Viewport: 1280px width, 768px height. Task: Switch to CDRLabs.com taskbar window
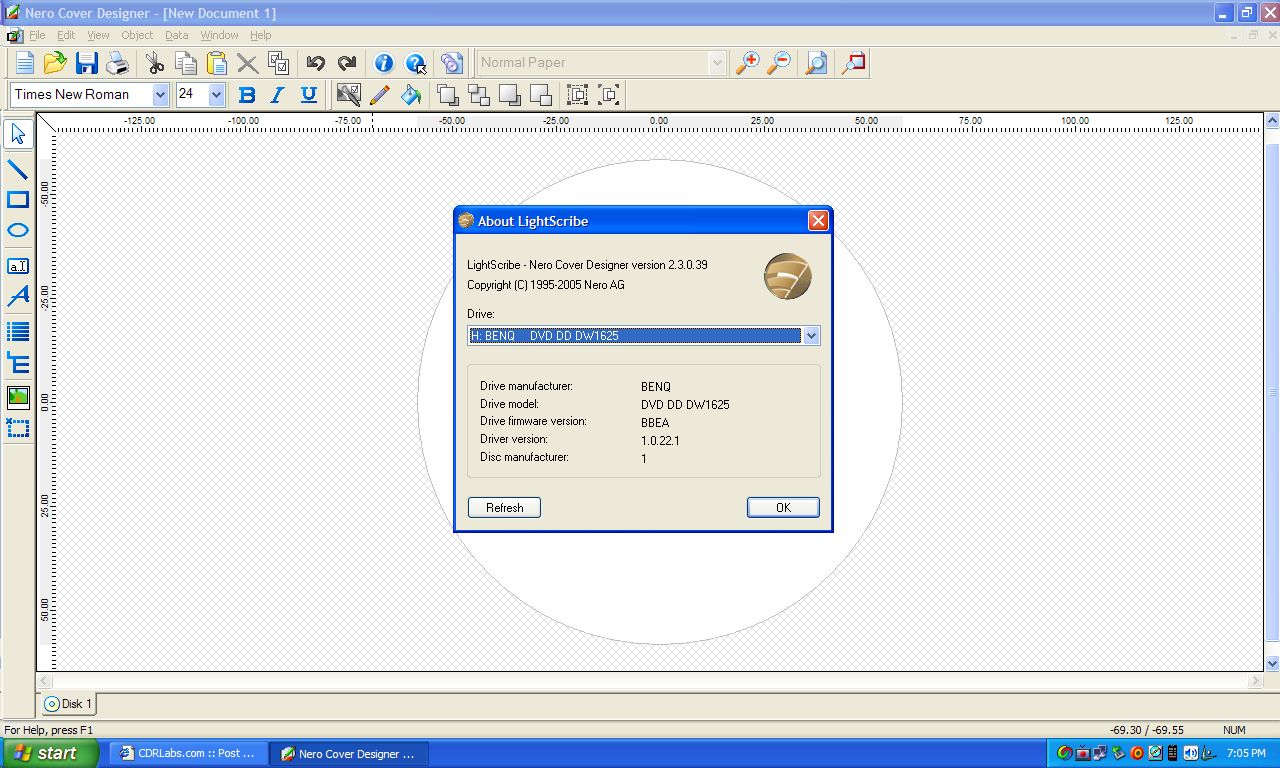188,754
